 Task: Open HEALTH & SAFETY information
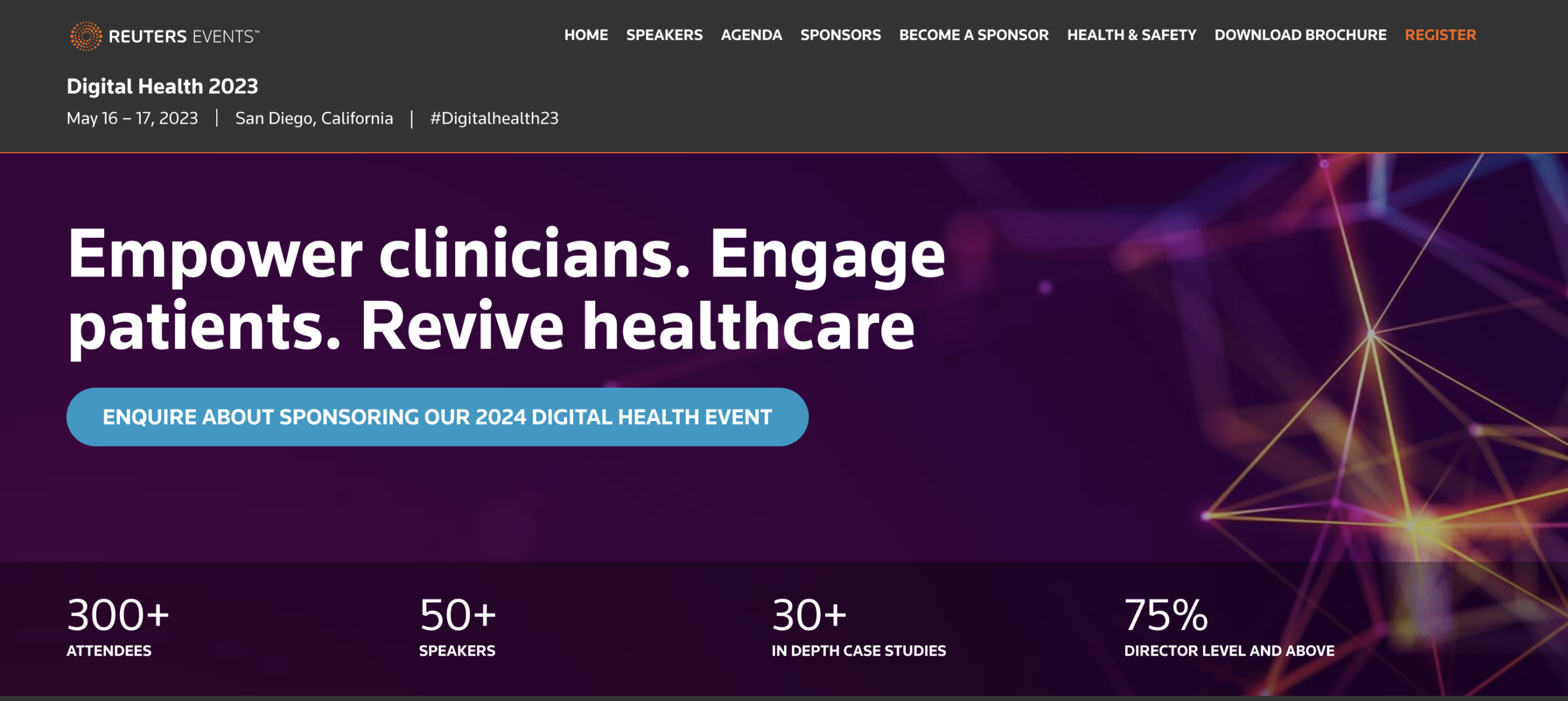(x=1131, y=35)
